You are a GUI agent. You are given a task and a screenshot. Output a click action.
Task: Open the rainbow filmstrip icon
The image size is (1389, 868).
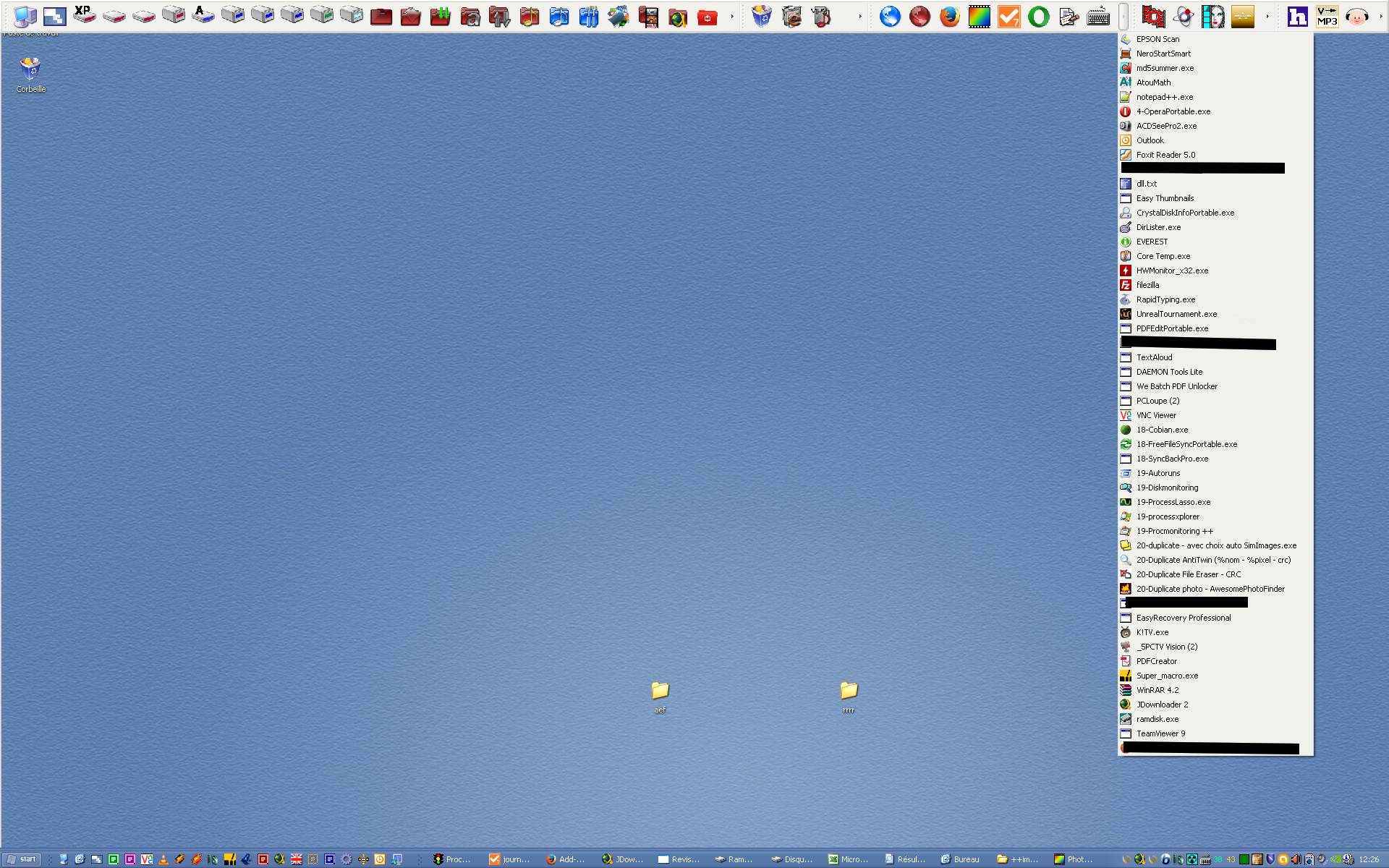[979, 16]
